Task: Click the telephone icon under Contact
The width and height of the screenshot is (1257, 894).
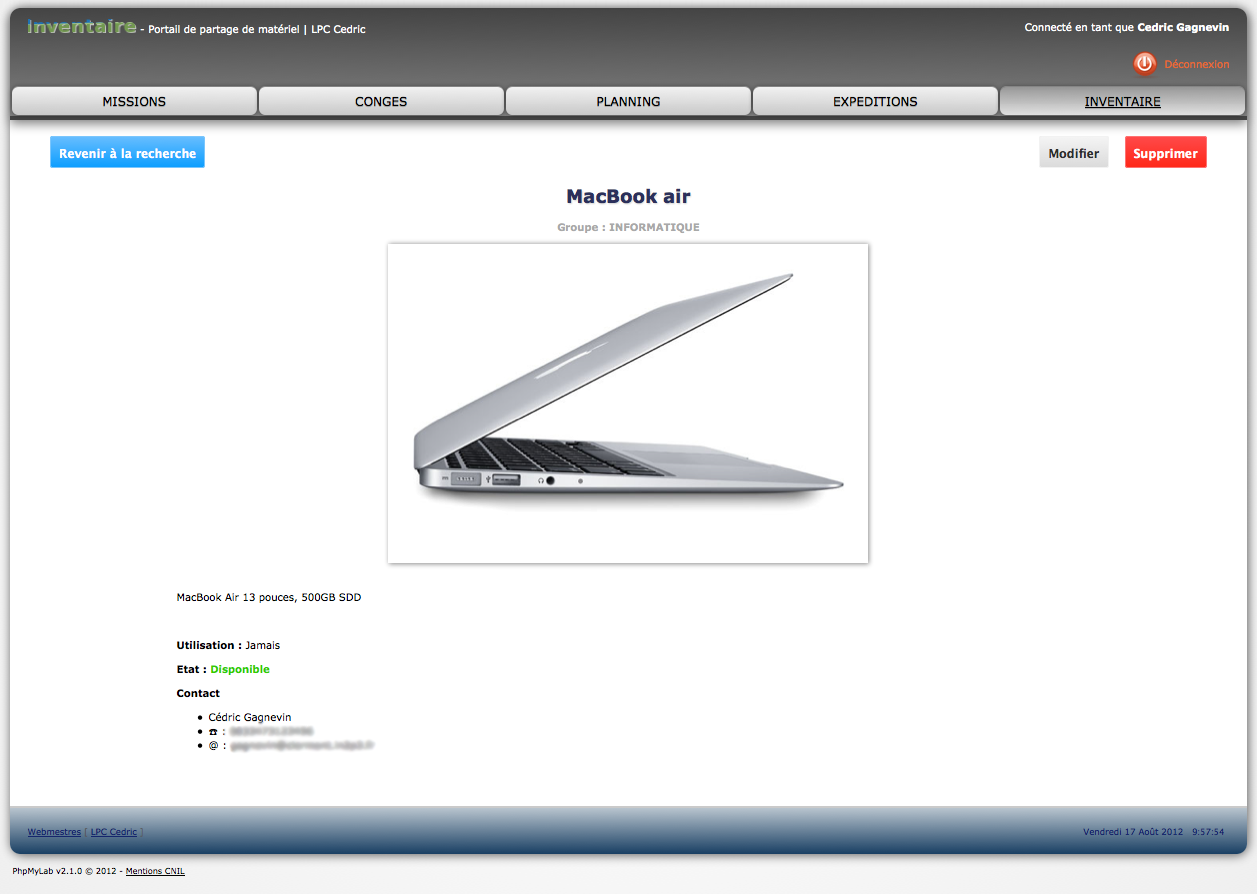Action: tap(213, 732)
